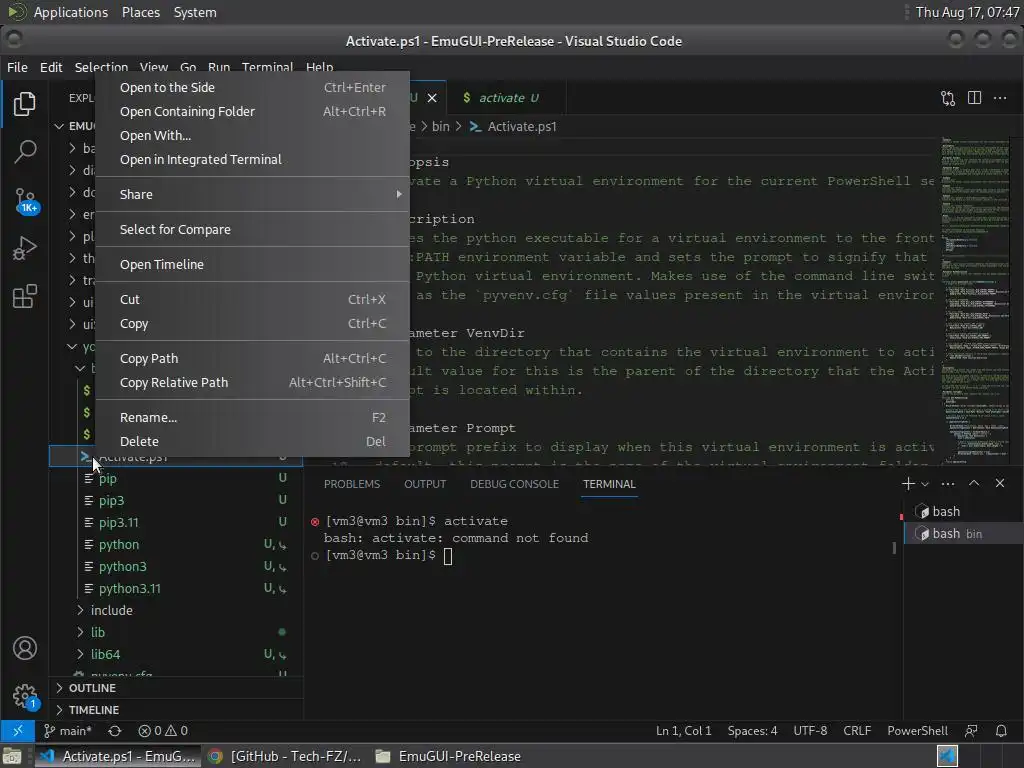1024x768 pixels.
Task: Choose Open in Integrated Terminal
Action: [x=252, y=160]
